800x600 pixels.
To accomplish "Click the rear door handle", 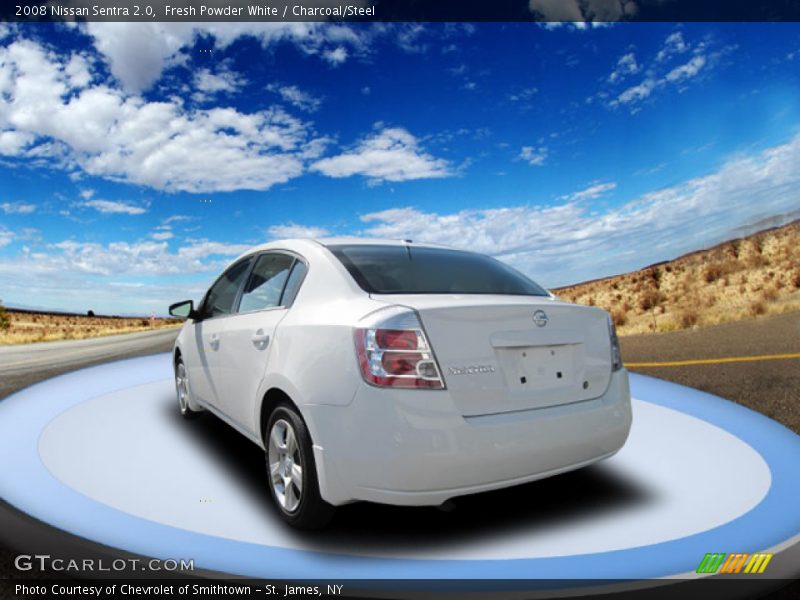I will click(260, 340).
